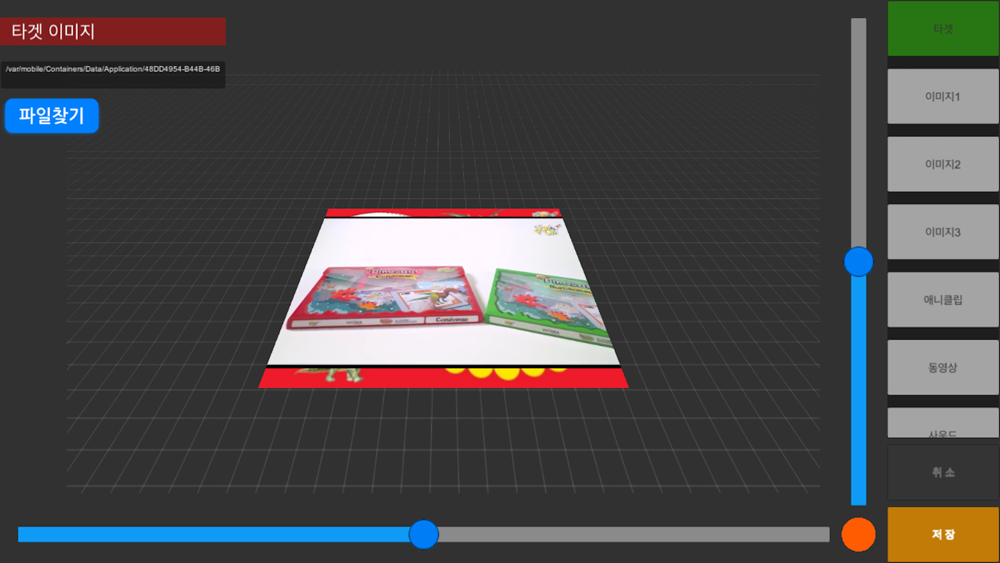Switch to the 이미지1 tab
This screenshot has width=1000, height=563.
[943, 96]
